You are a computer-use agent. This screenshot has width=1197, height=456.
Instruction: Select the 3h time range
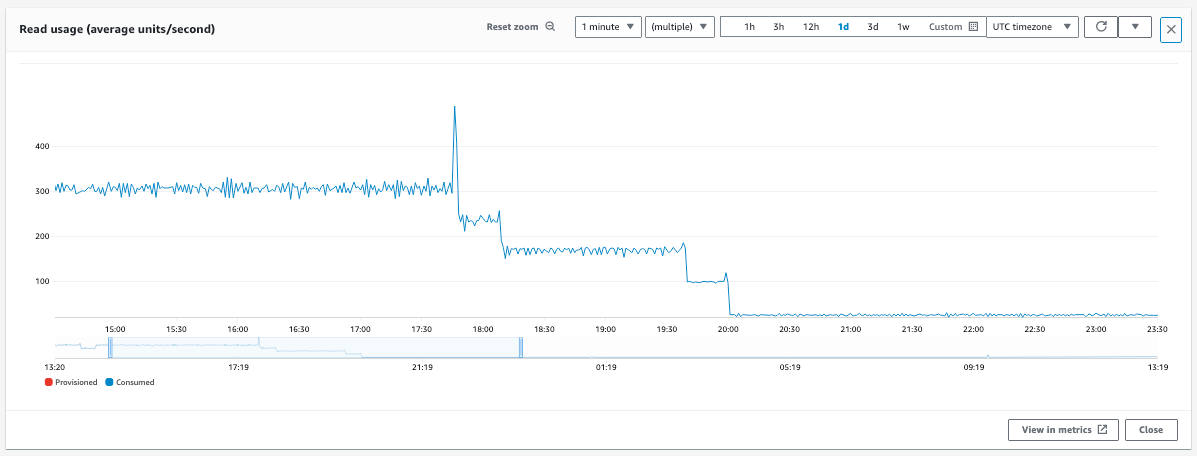click(x=778, y=27)
